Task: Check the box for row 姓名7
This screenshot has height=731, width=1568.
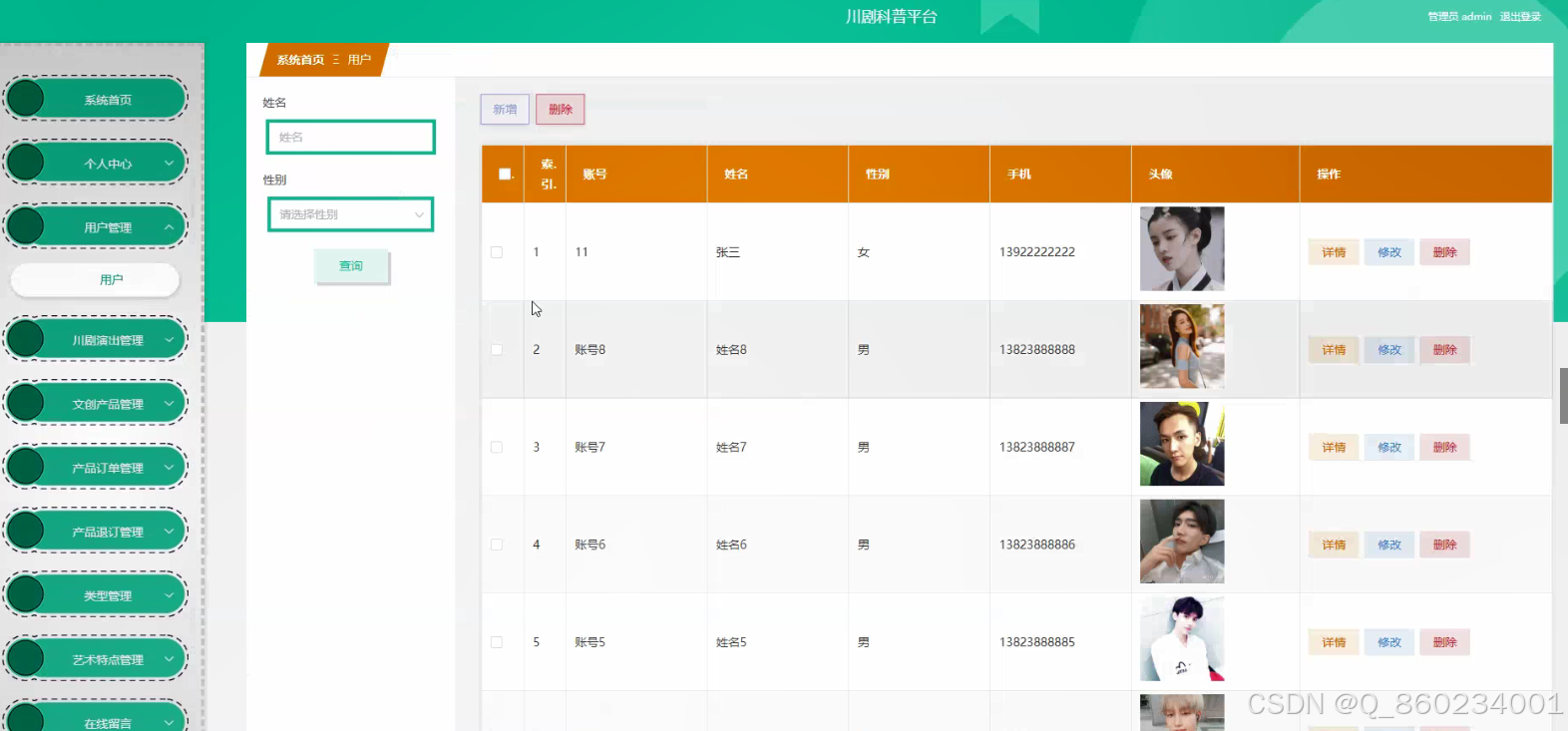Action: [497, 448]
